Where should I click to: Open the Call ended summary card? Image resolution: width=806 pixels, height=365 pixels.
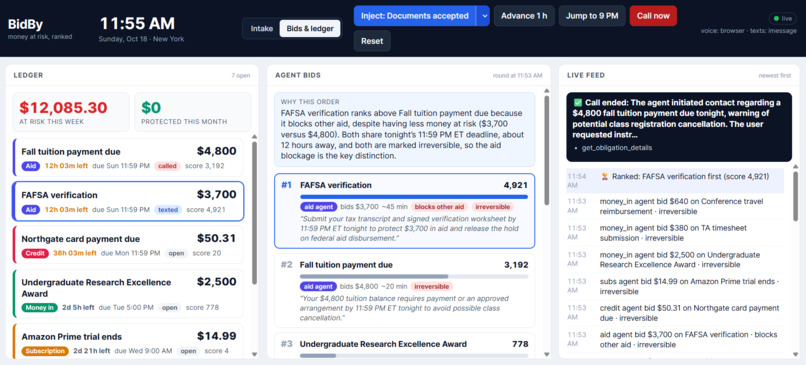(679, 127)
